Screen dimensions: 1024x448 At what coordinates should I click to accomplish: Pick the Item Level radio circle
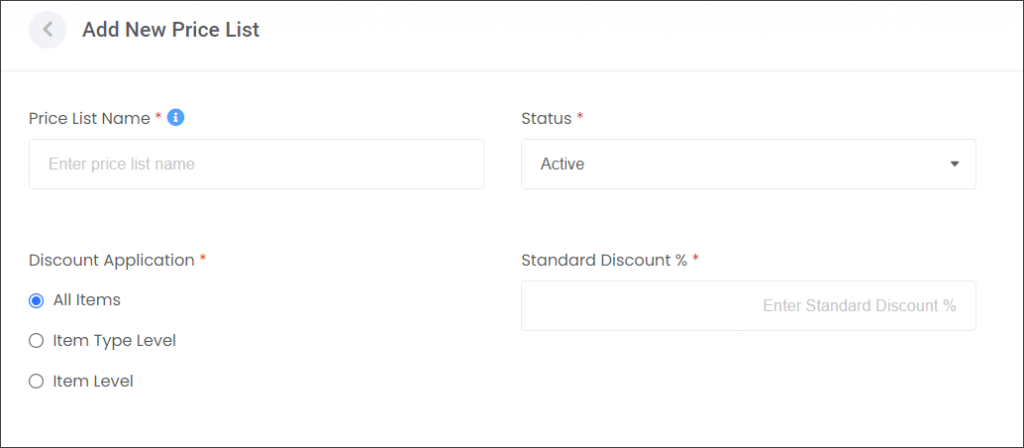37,381
